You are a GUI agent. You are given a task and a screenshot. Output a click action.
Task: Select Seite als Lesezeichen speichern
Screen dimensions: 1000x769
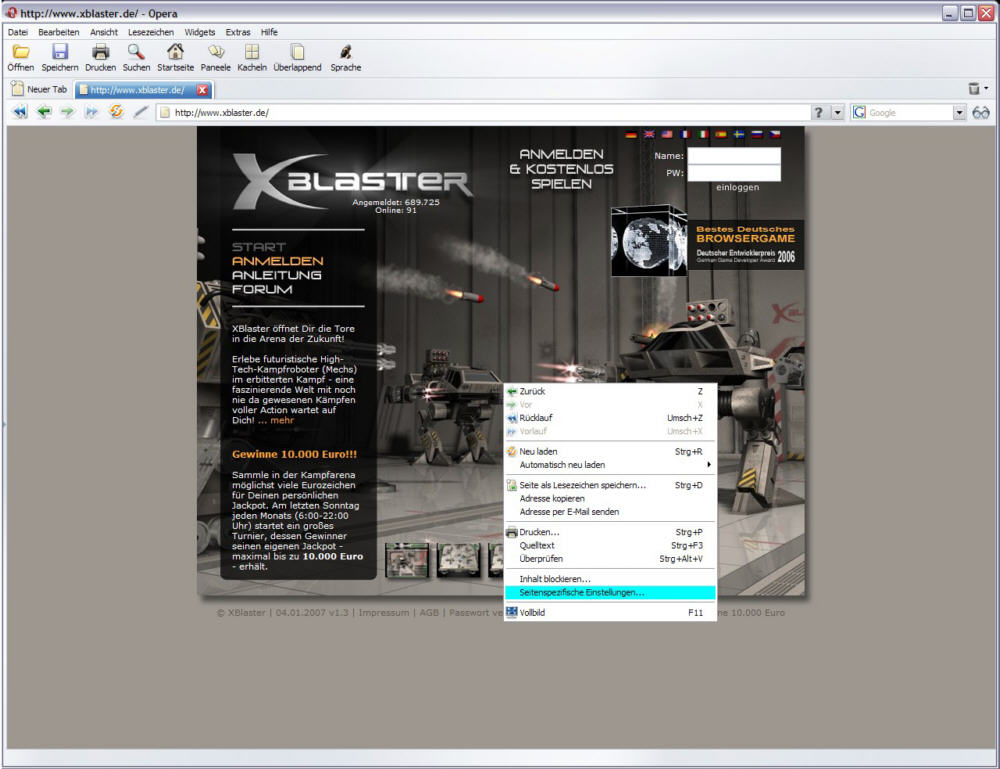click(610, 485)
